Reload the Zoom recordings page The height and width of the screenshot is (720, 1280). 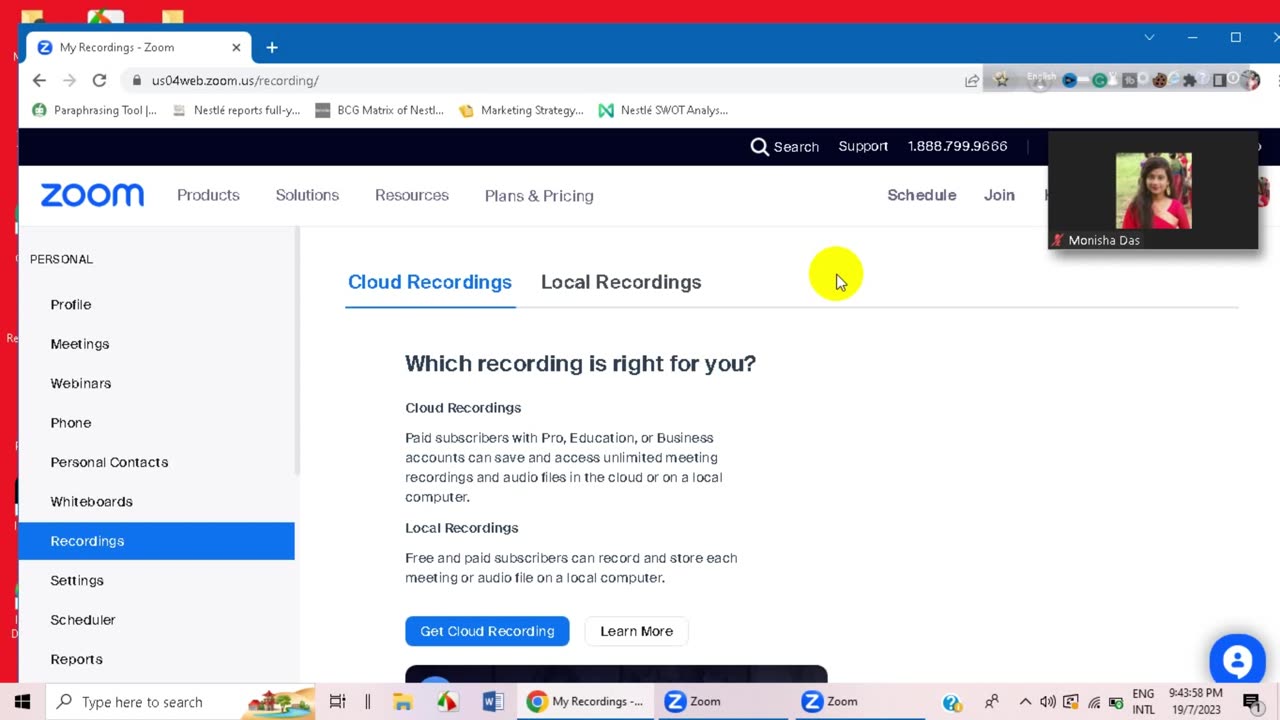(x=99, y=80)
